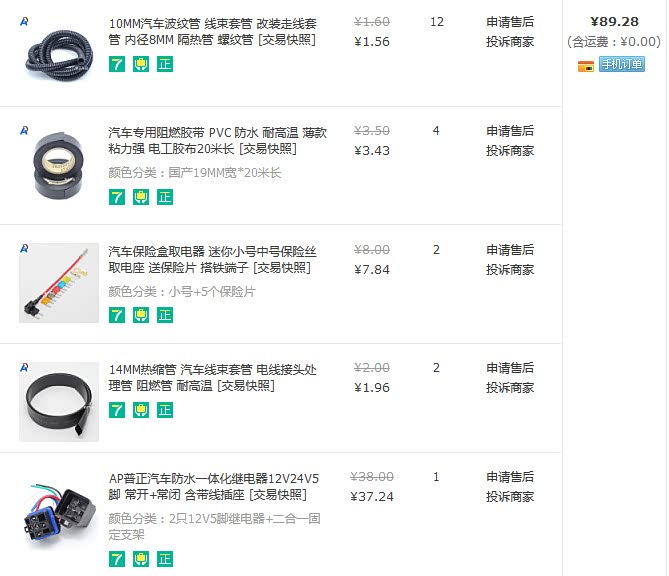Click the 正 icon under 10MM corrugated tube
This screenshot has width=669, height=576.
pos(165,64)
